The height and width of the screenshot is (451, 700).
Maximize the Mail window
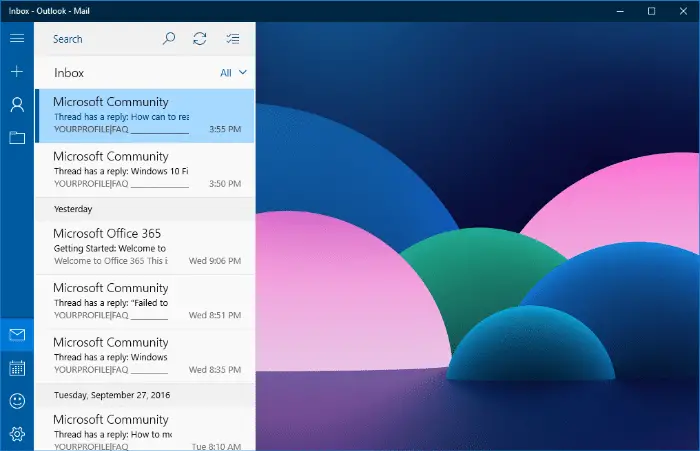651,11
